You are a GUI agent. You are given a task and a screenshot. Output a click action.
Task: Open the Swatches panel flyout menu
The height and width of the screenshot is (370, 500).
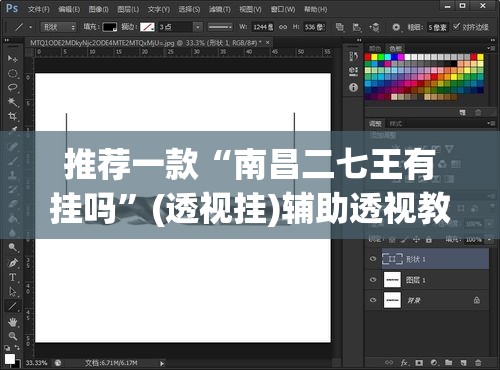click(491, 49)
